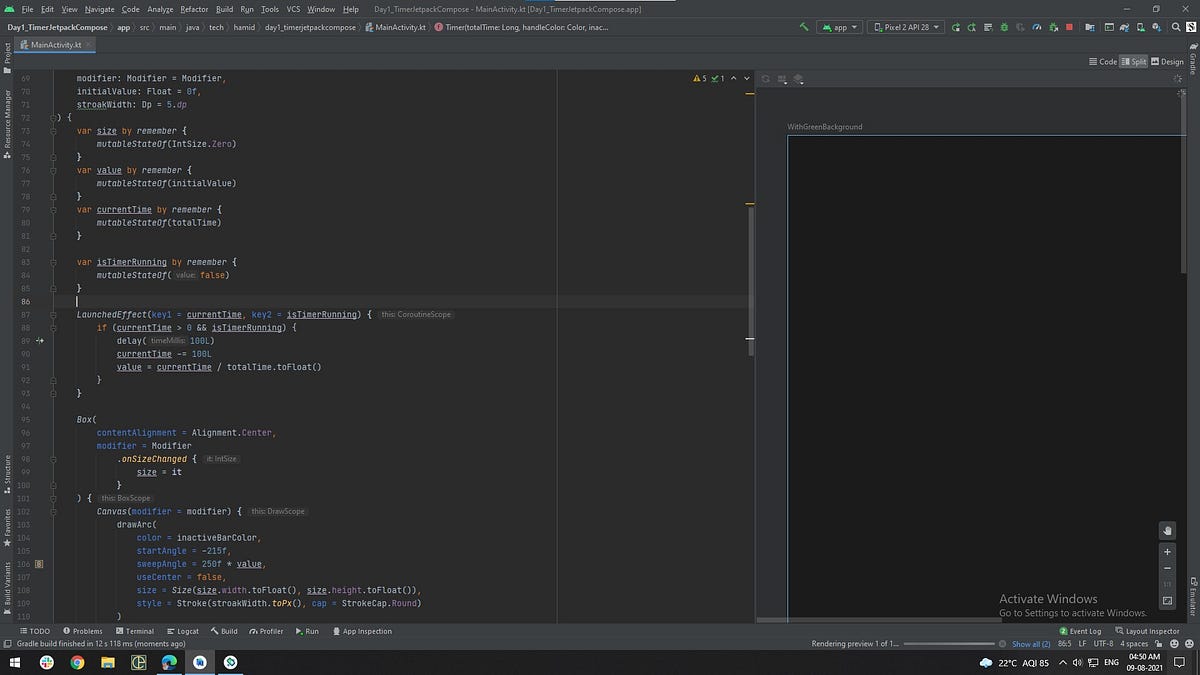Open the Profile app gauge icon
The width and height of the screenshot is (1200, 675).
click(x=1037, y=27)
